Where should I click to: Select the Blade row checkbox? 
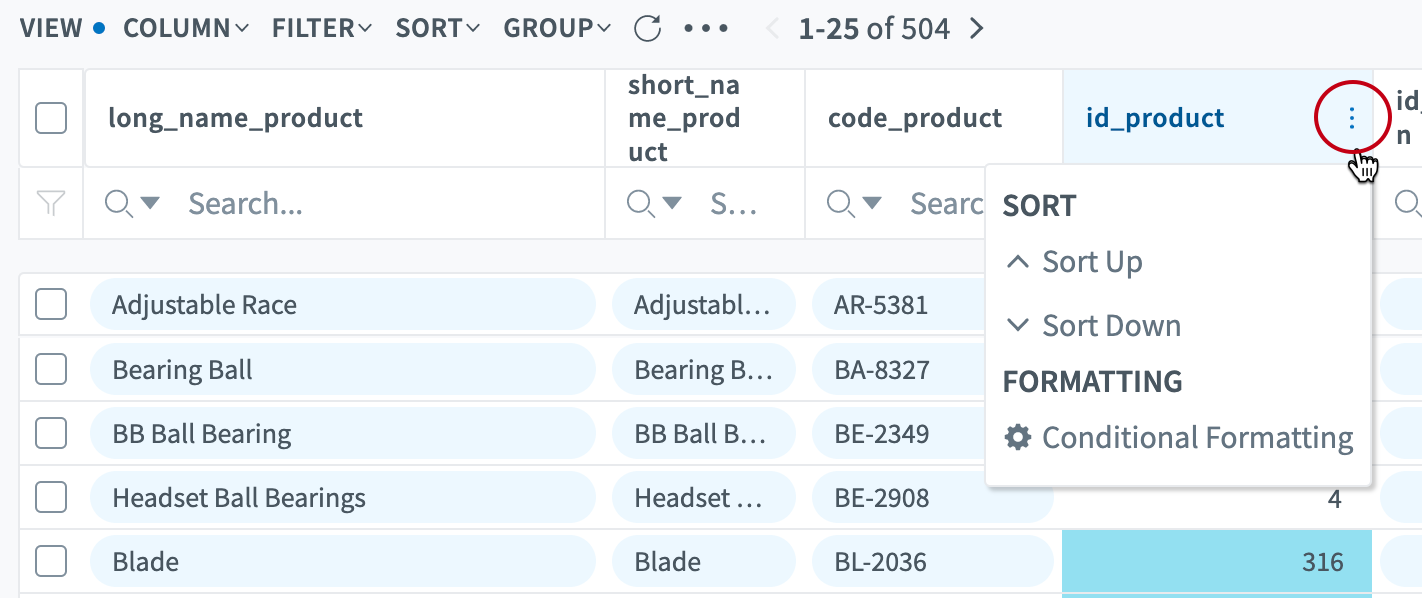click(x=51, y=562)
